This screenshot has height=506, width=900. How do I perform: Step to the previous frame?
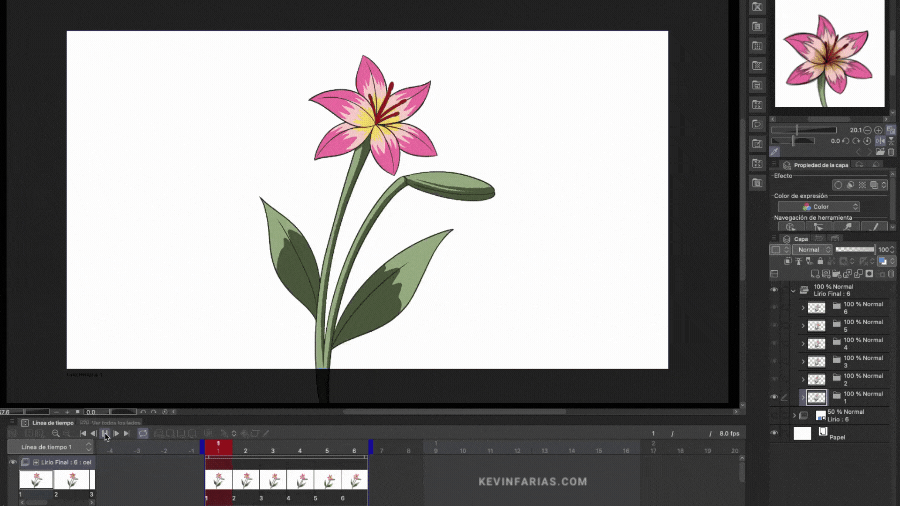94,433
